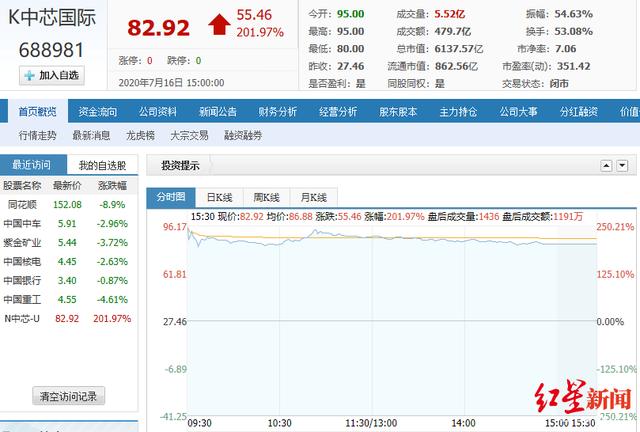Click the 振幅 value 54.63%
This screenshot has width=640, height=432.
pyautogui.click(x=573, y=14)
